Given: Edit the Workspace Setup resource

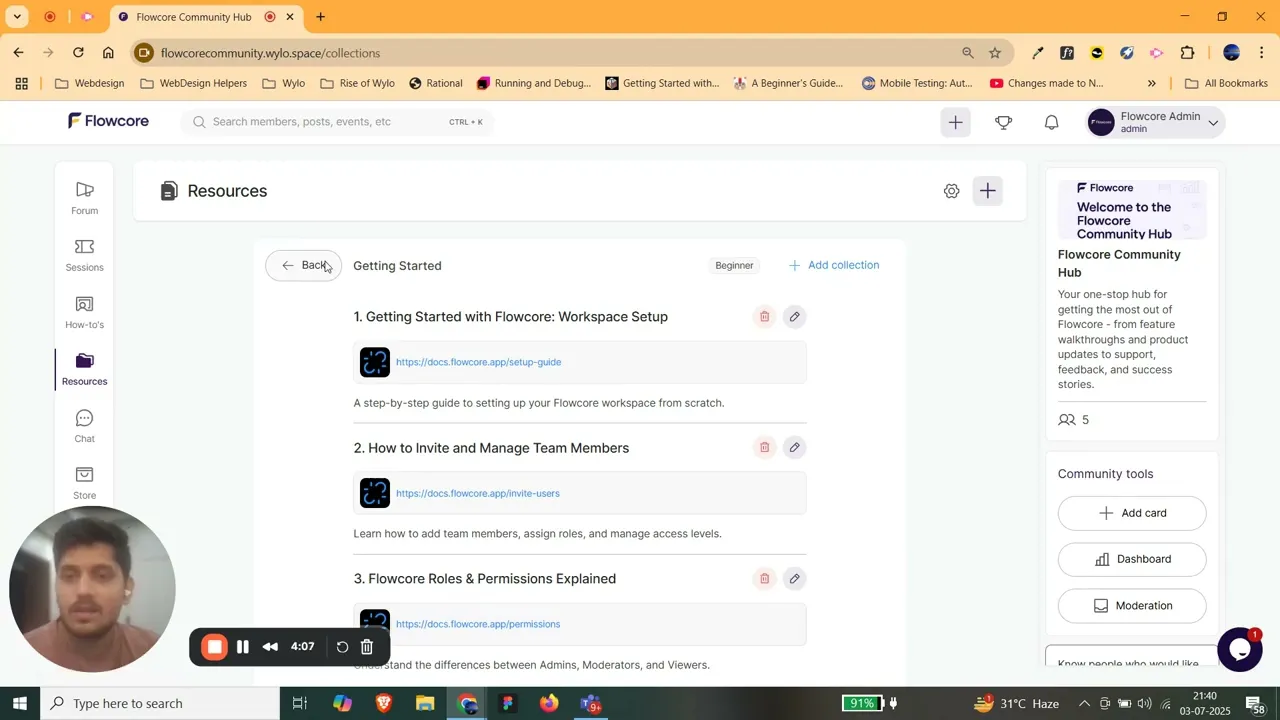Looking at the screenshot, I should pyautogui.click(x=794, y=317).
